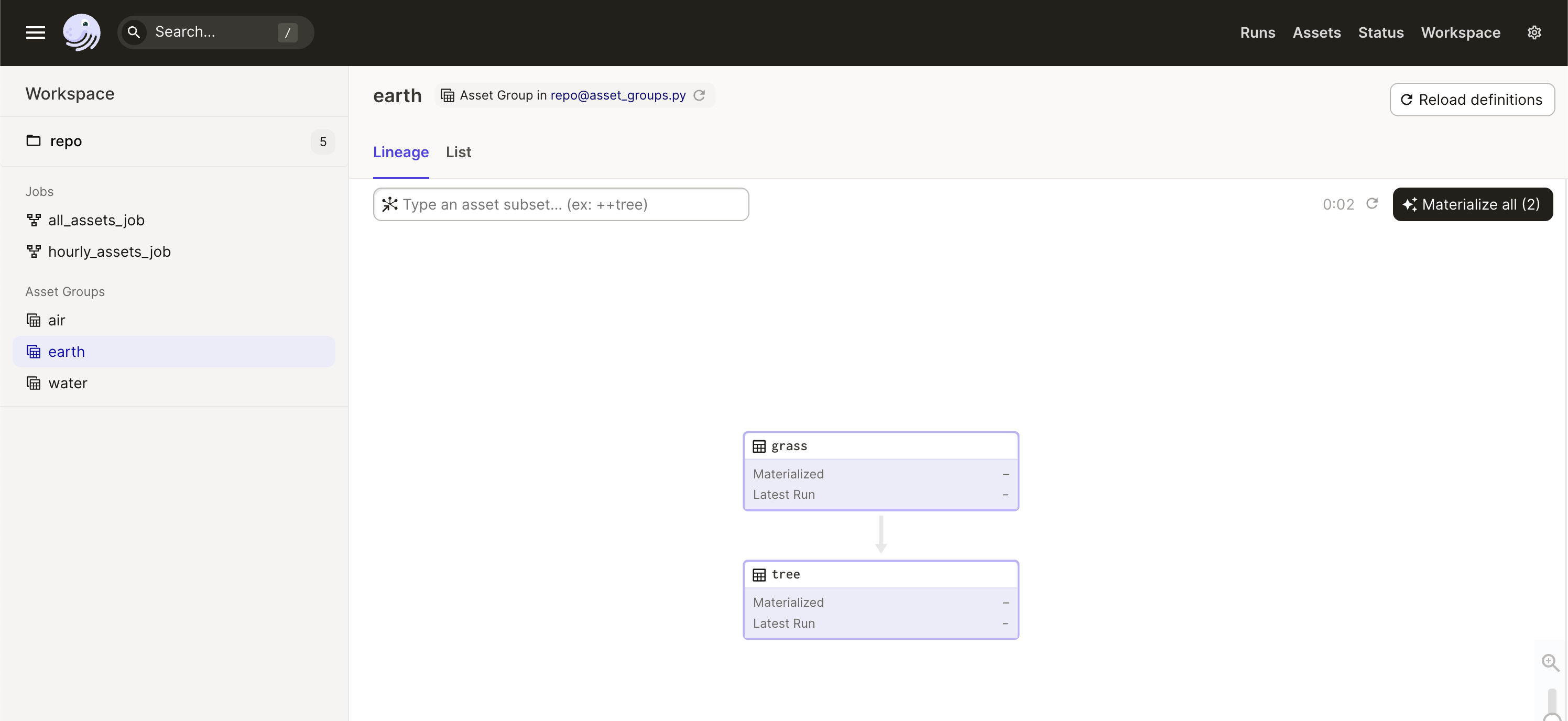Open the air asset group
Image resolution: width=1568 pixels, height=721 pixels.
click(174, 320)
